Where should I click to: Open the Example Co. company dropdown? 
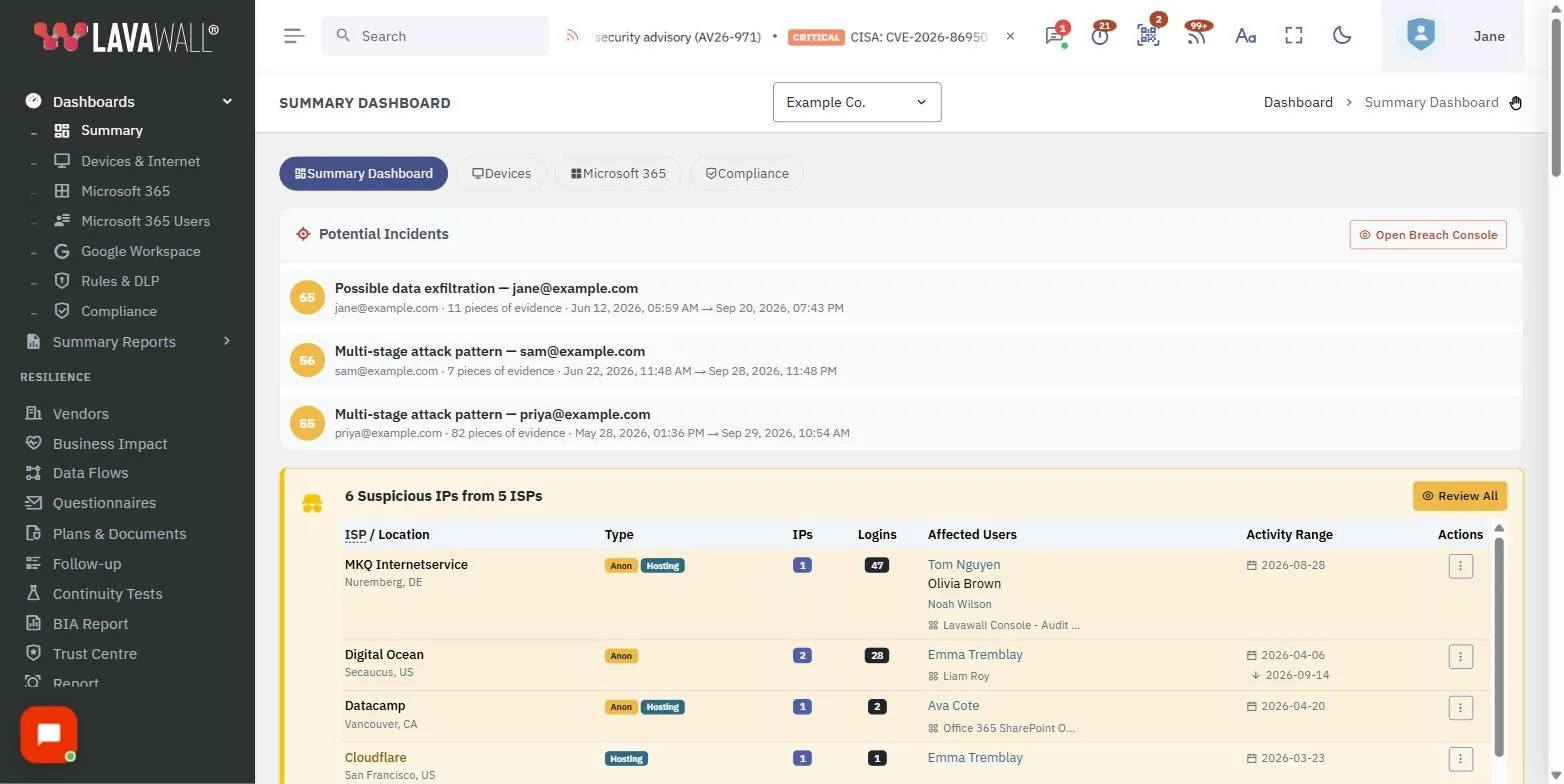(857, 102)
